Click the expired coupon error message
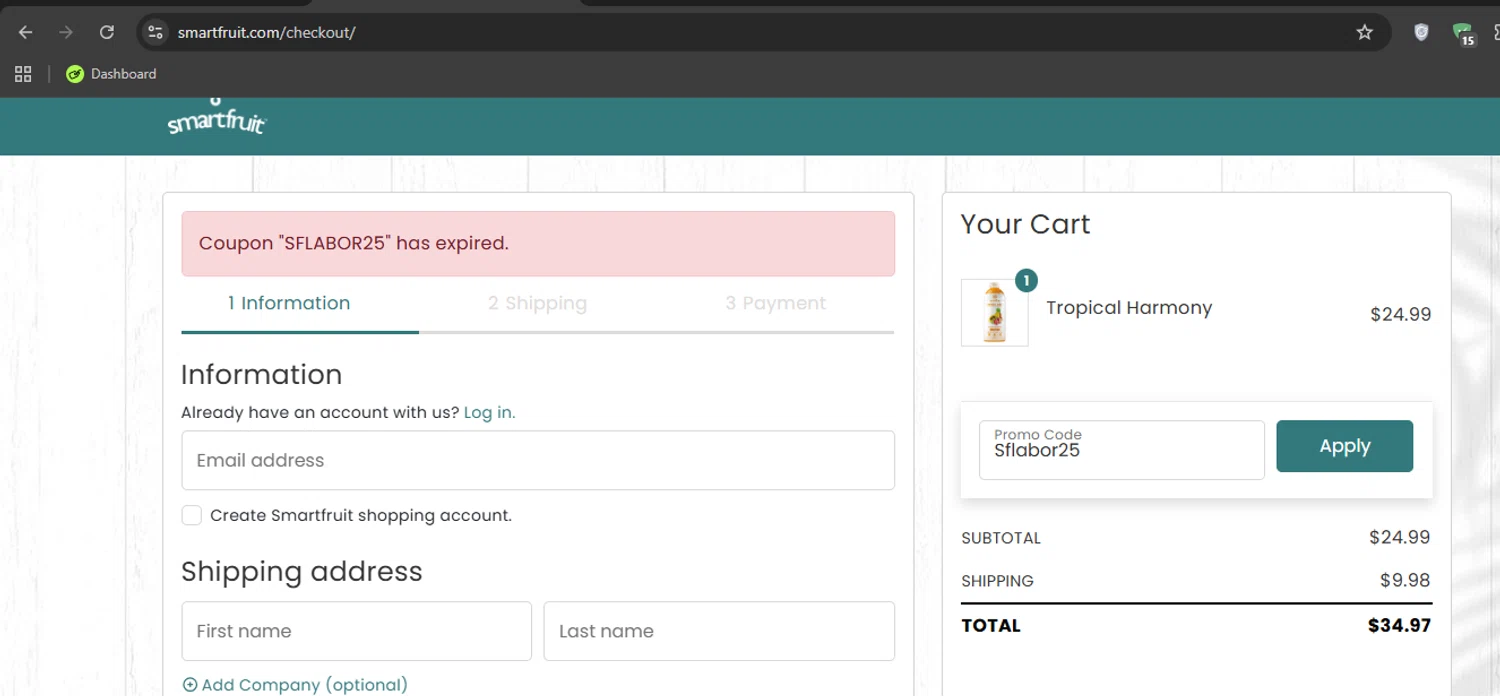Screen dimensions: 1500x696 538,243
